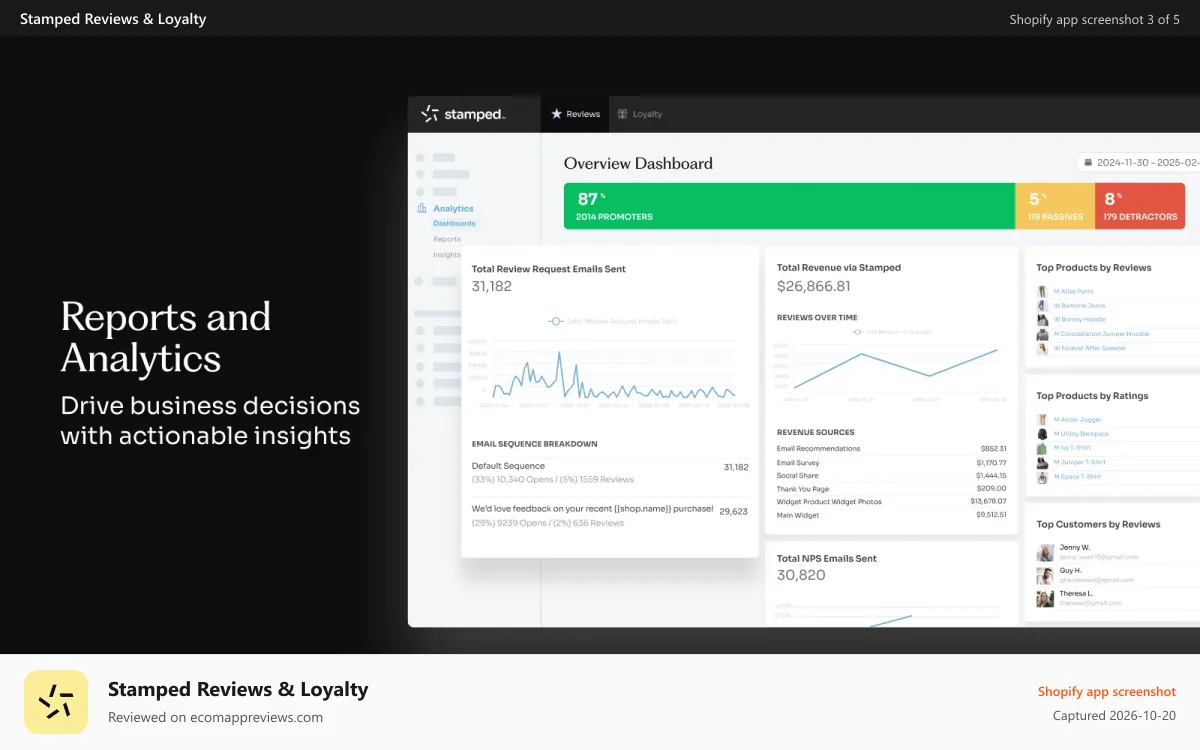Open the W Forever After Sweater link
Screen dimensions: 1200x750
tap(1089, 348)
